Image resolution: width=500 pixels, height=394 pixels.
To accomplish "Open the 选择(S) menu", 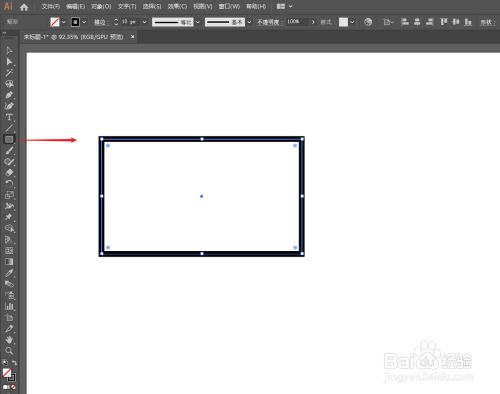I will pyautogui.click(x=152, y=6).
